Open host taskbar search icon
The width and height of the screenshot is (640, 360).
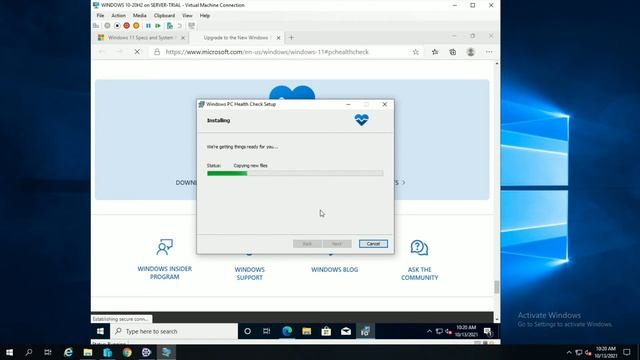(x=29, y=352)
